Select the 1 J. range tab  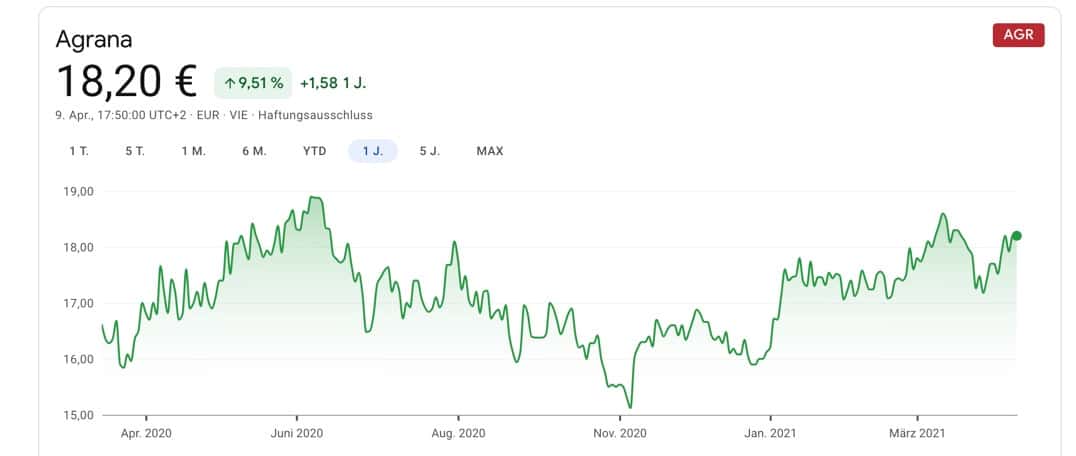tap(373, 151)
